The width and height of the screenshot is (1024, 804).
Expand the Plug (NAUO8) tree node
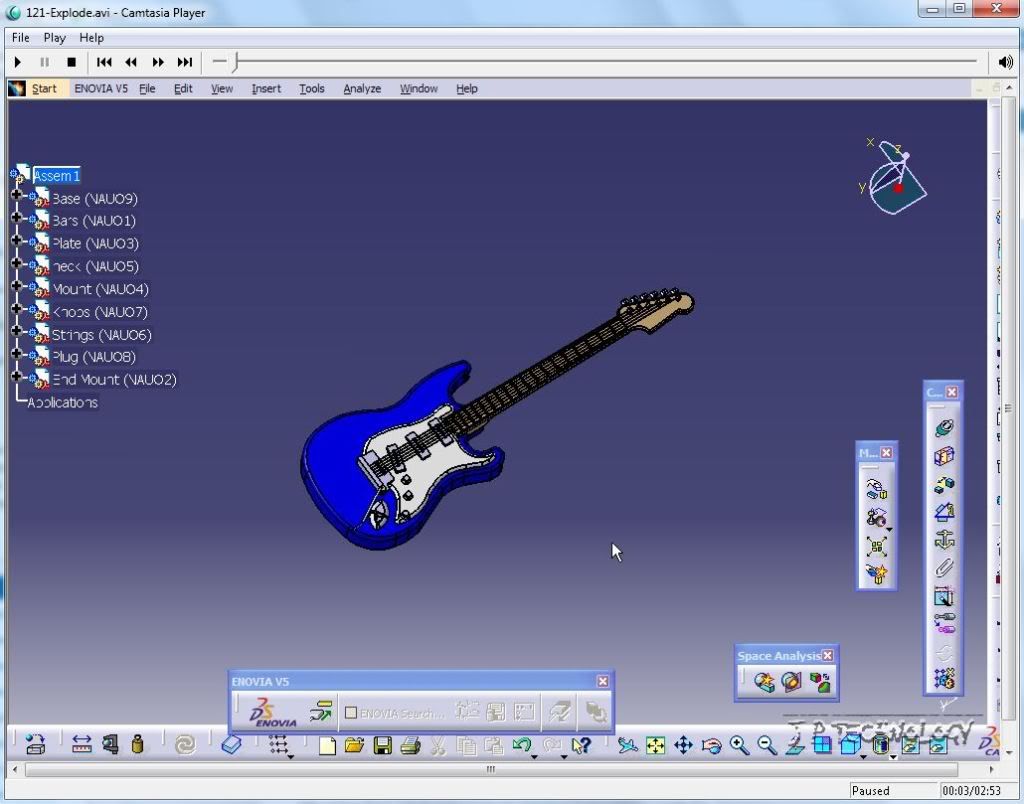pyautogui.click(x=16, y=353)
